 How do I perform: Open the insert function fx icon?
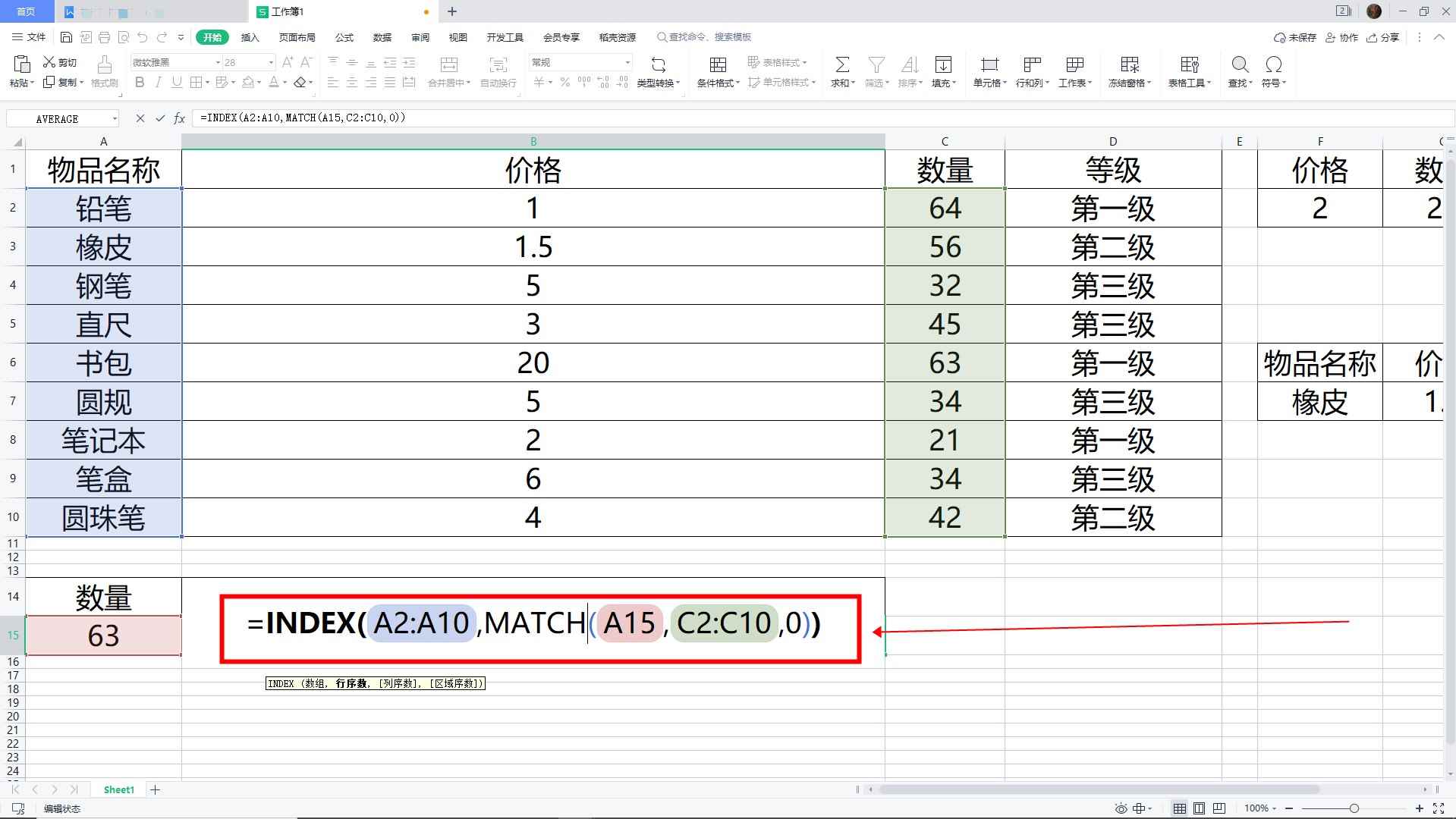click(180, 118)
